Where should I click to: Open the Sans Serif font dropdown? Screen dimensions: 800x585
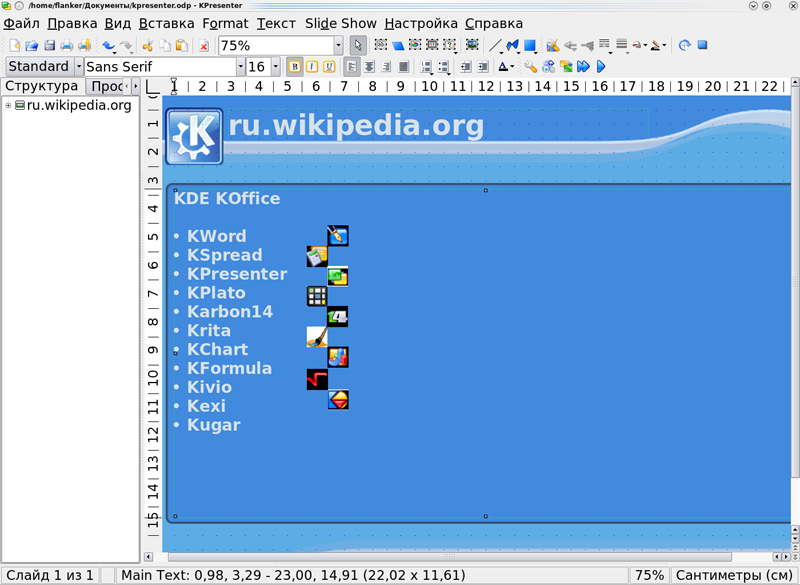[240, 67]
